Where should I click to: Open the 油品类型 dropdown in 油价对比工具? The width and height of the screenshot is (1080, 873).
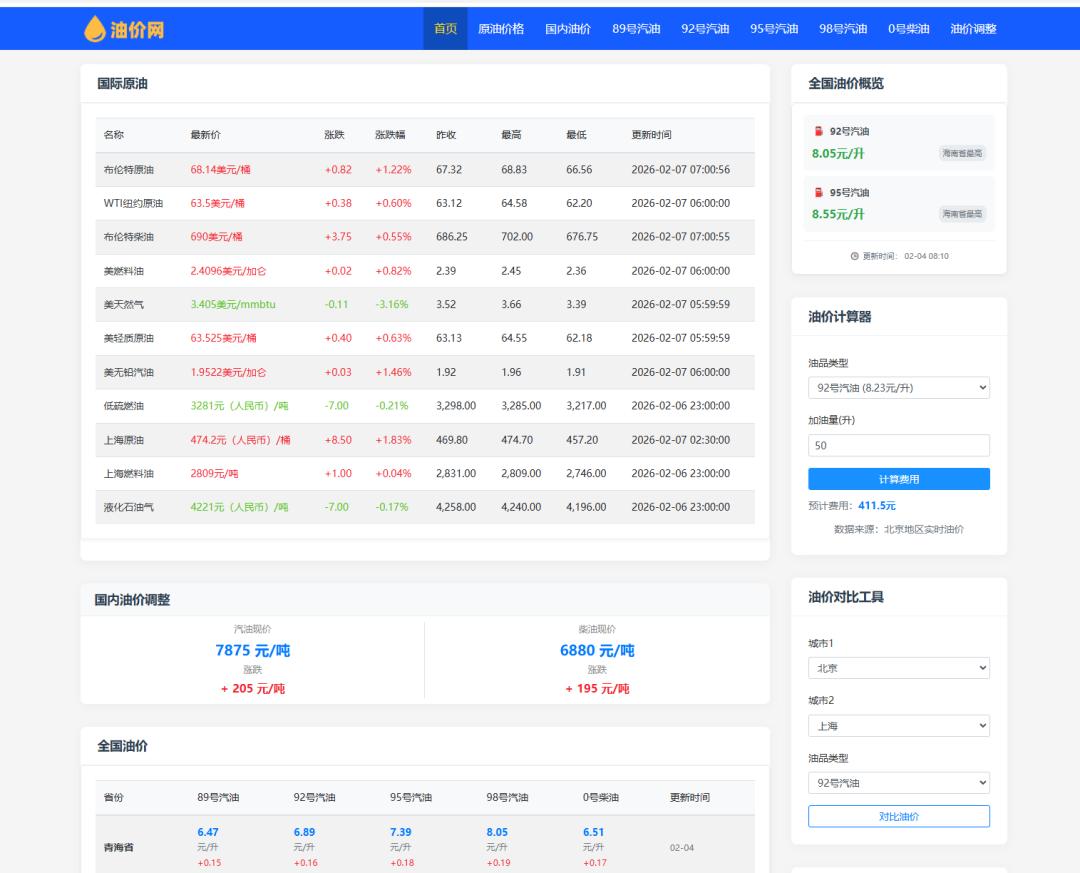(x=898, y=783)
